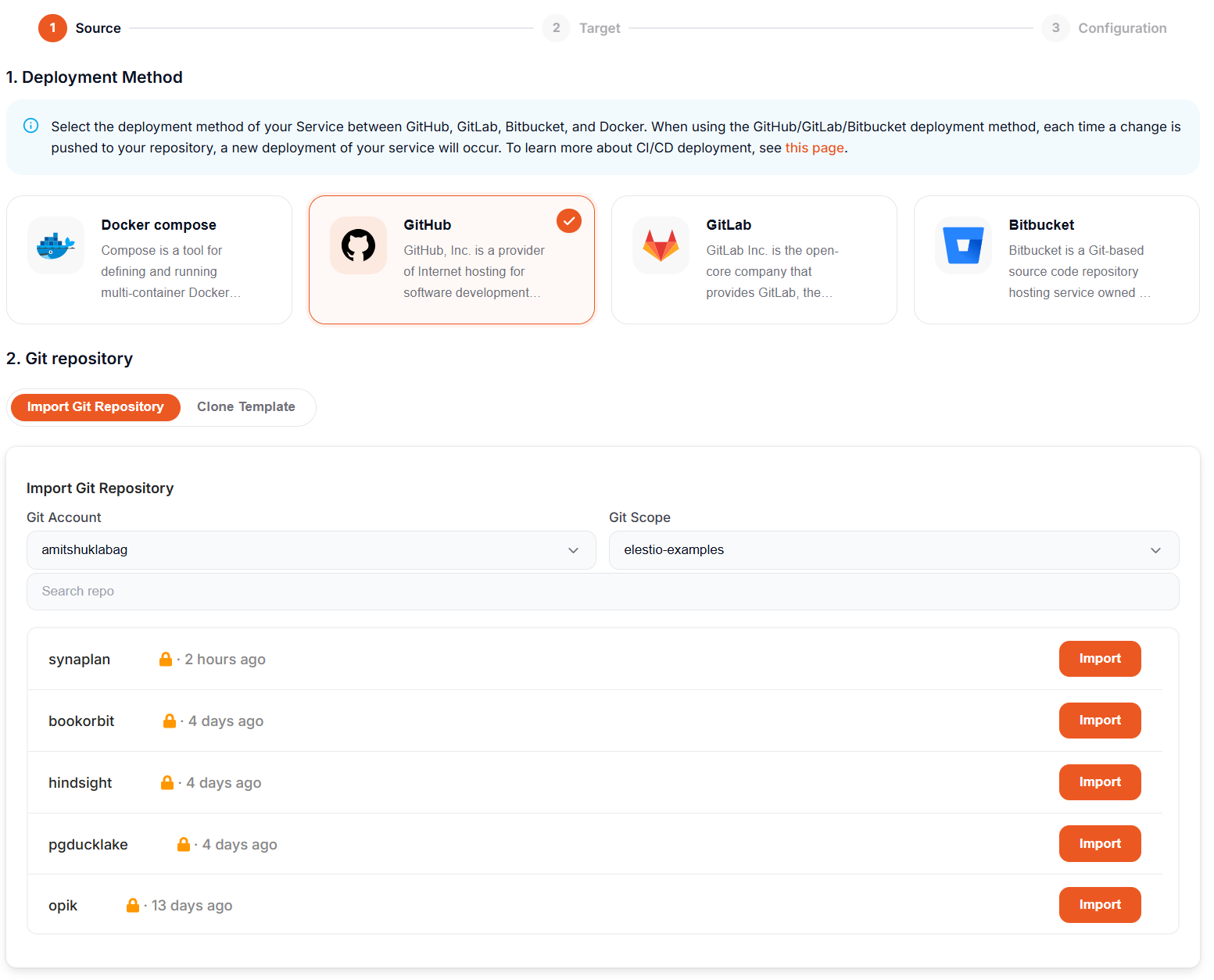Open the 'this page' CI/CD link
1214x980 pixels.
point(815,148)
